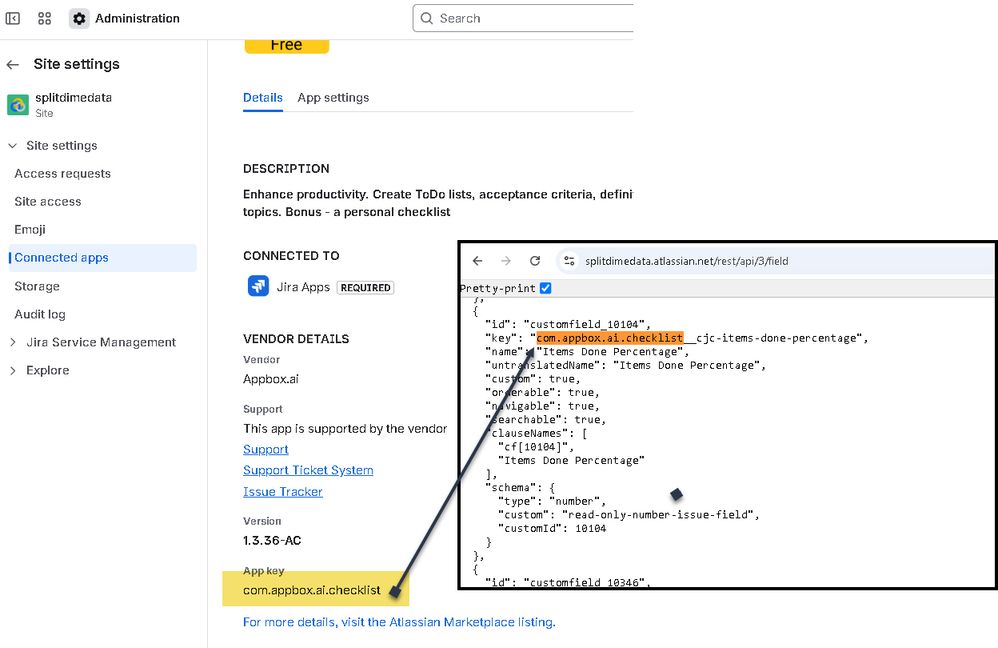Click the DESCRIPTION heading
This screenshot has width=998, height=648.
286,169
